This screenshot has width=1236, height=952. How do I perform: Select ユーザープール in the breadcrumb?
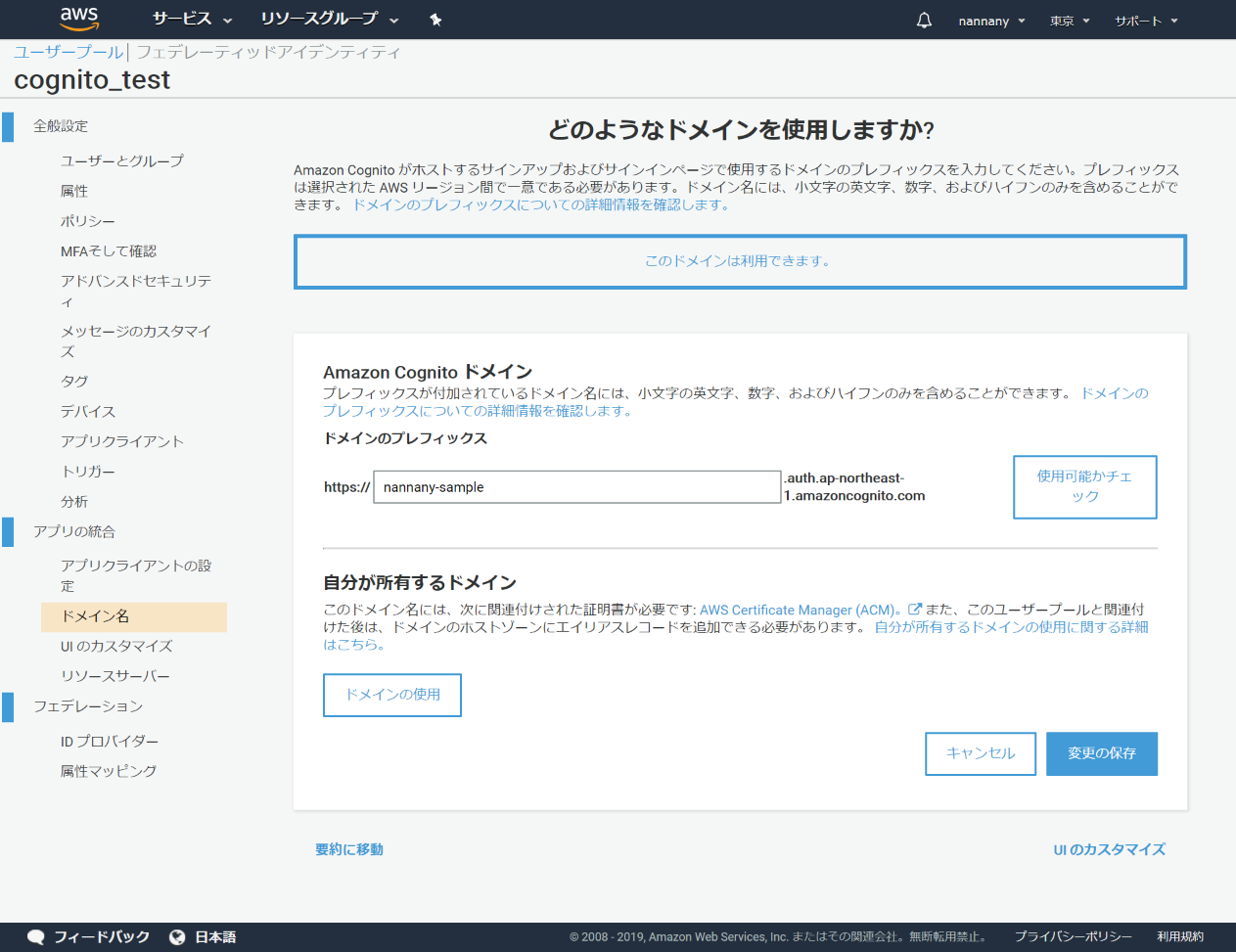[68, 52]
